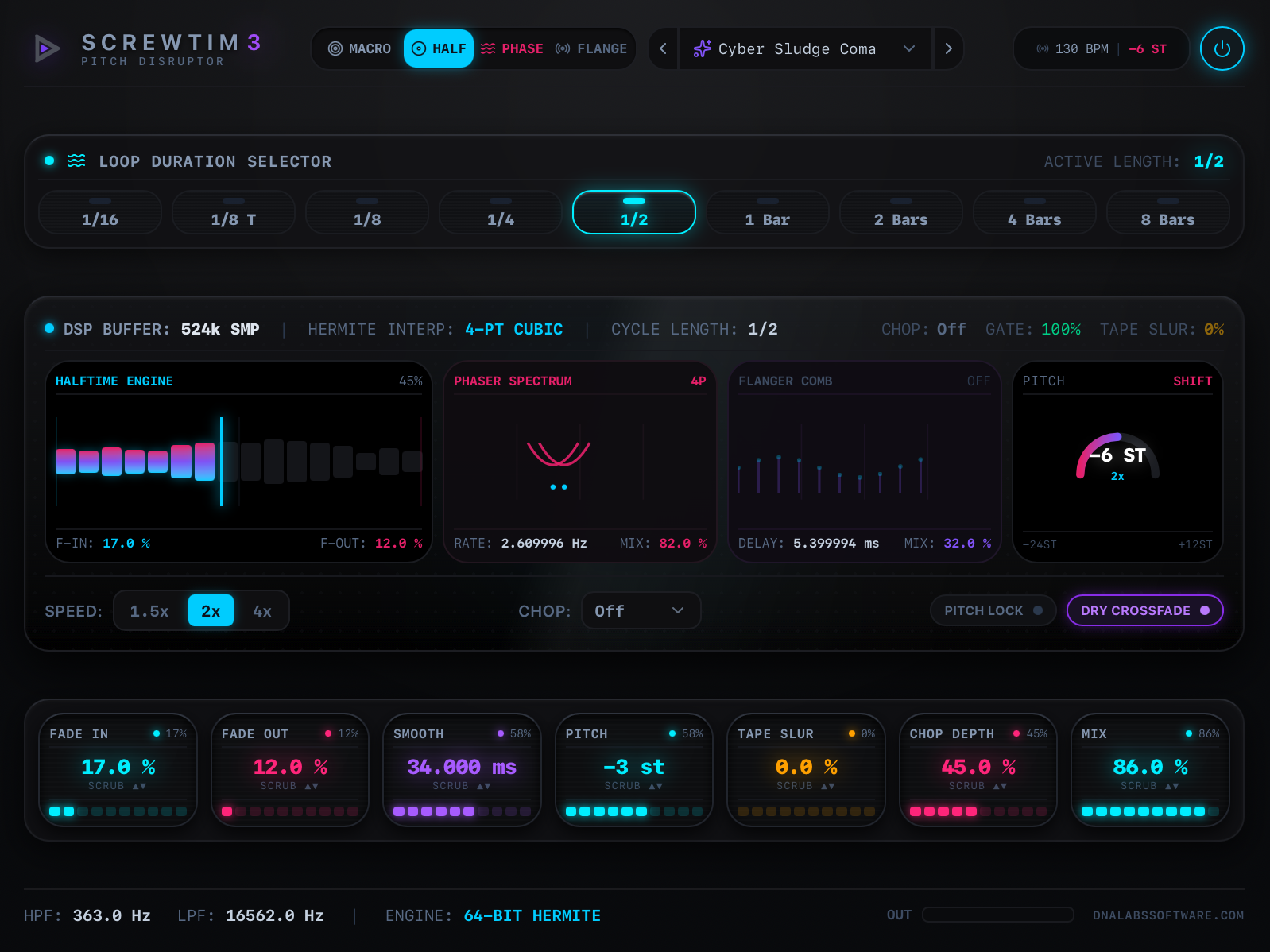Click the Flanger Comb display
1270x952 pixels.
click(865, 462)
